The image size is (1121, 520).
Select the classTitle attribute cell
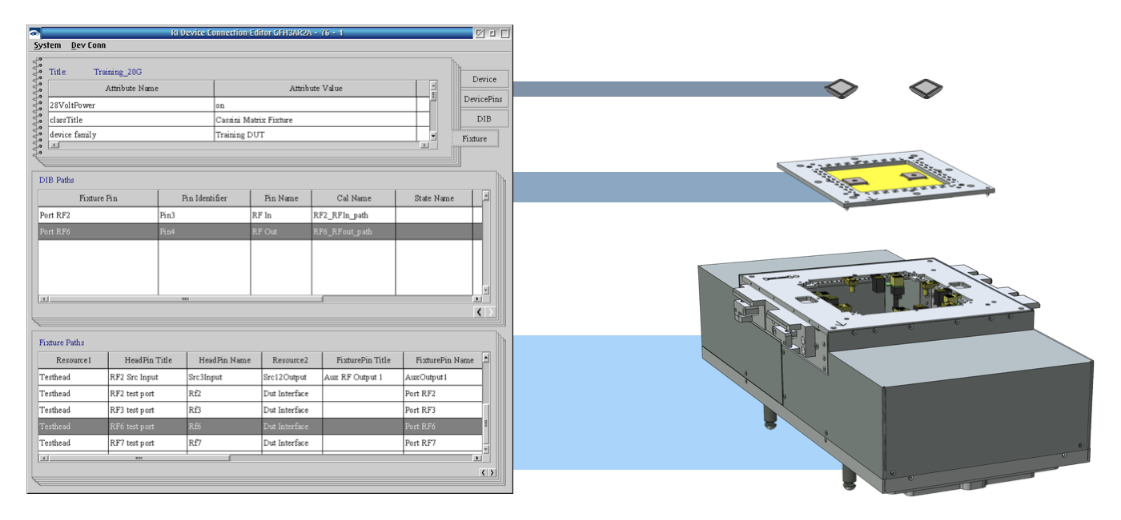click(x=132, y=119)
